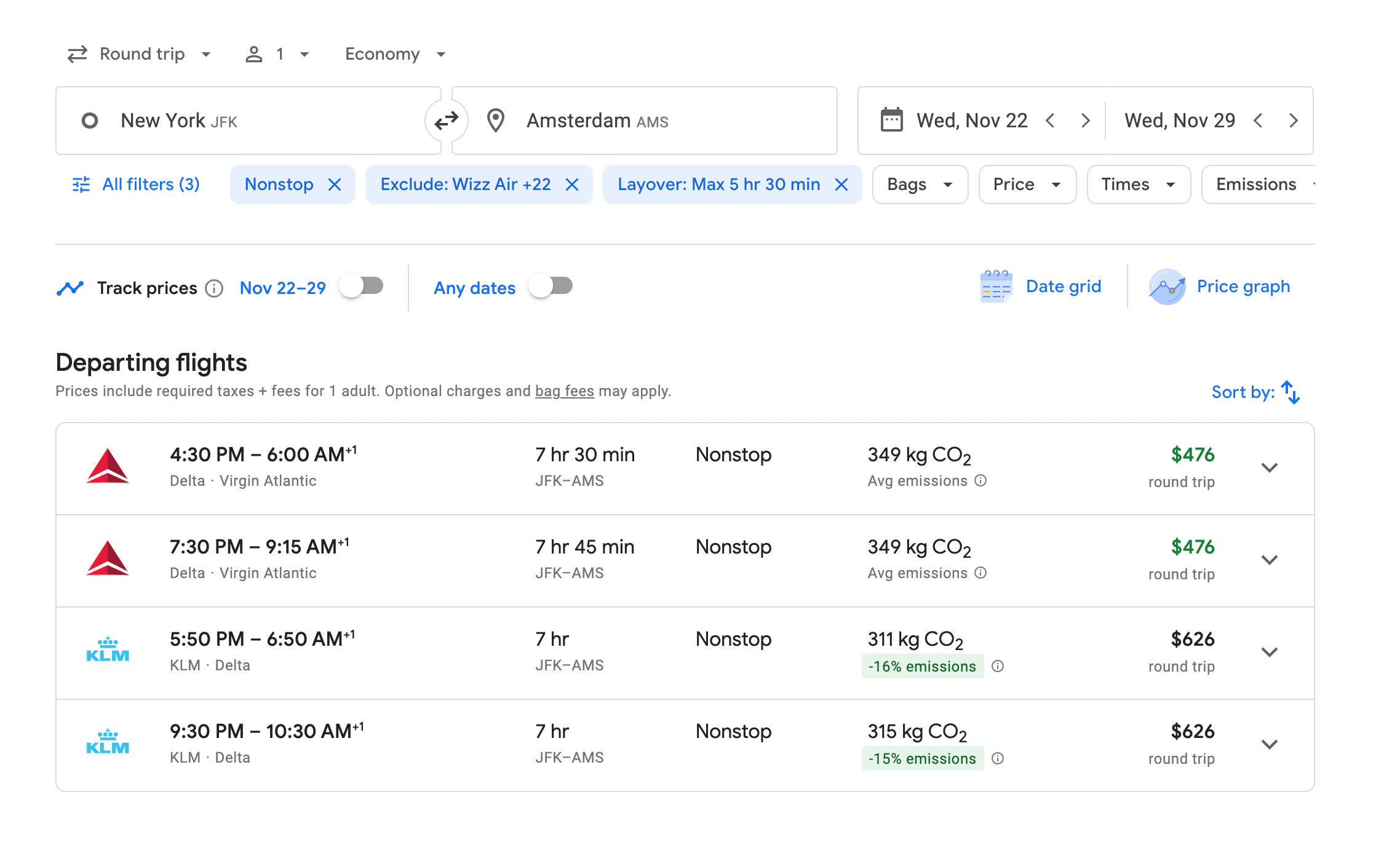This screenshot has width=1400, height=845.
Task: Open the Times filter menu
Action: point(1138,184)
